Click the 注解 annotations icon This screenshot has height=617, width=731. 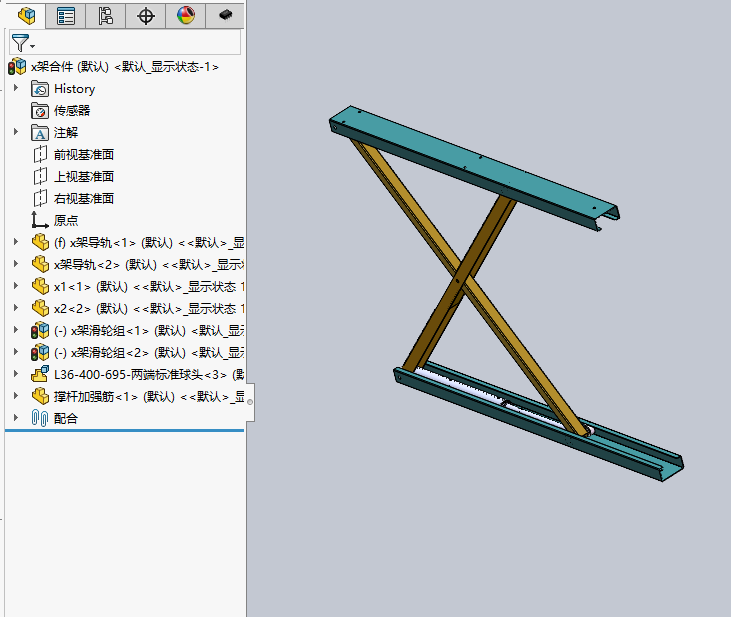pos(40,133)
